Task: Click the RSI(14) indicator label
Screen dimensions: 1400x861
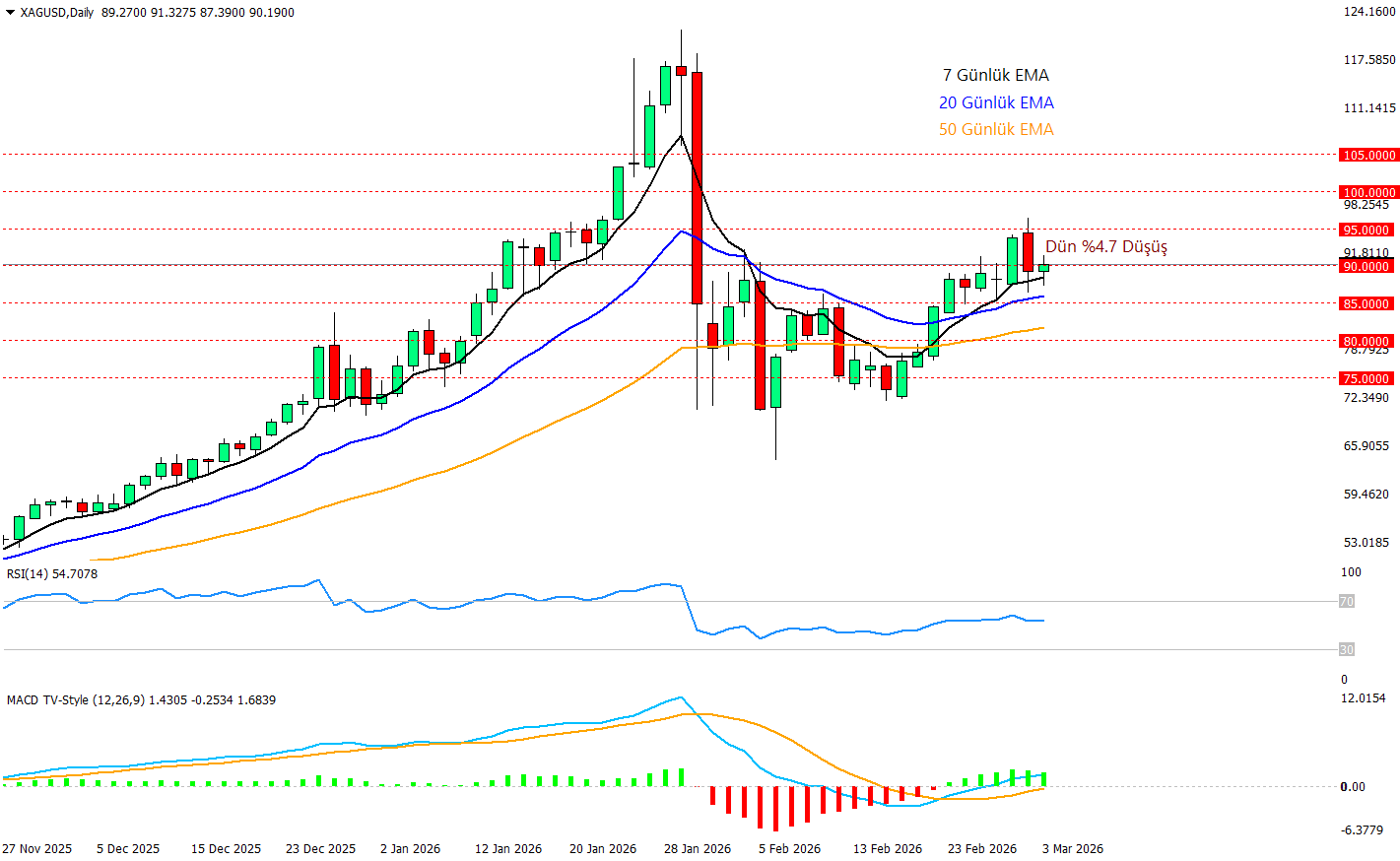Action: (x=52, y=574)
